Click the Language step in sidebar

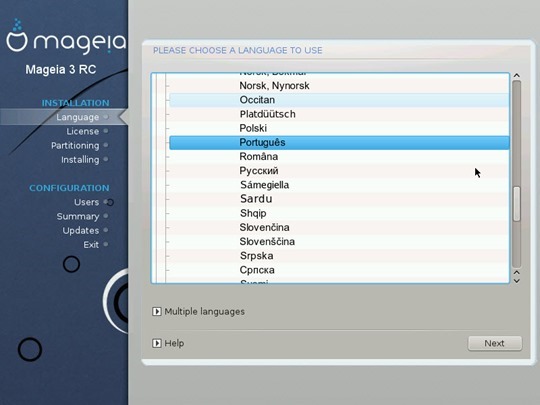(77, 117)
